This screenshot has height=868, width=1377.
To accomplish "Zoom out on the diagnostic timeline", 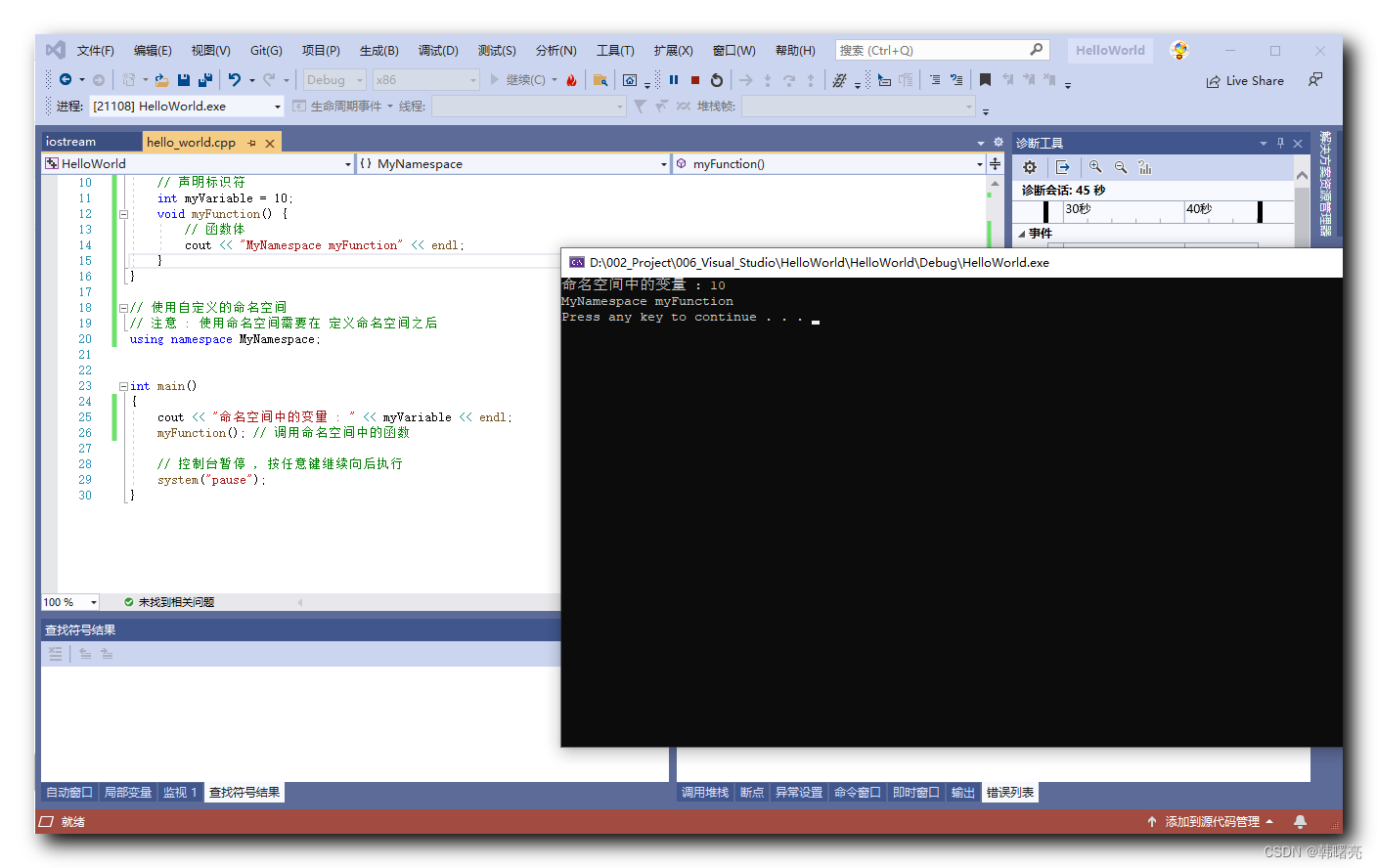I will [1121, 167].
